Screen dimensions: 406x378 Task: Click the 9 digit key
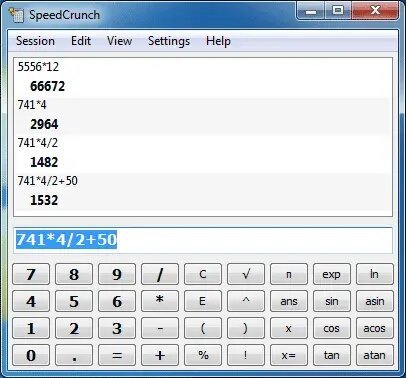point(117,274)
